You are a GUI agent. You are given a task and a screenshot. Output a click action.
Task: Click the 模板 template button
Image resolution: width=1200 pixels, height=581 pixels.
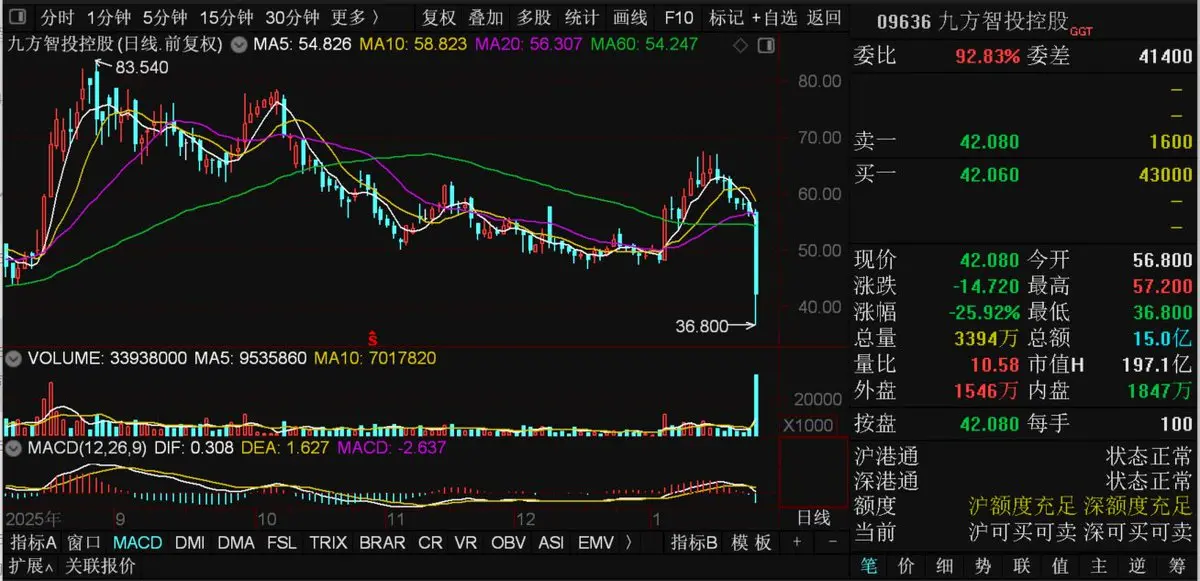[751, 542]
